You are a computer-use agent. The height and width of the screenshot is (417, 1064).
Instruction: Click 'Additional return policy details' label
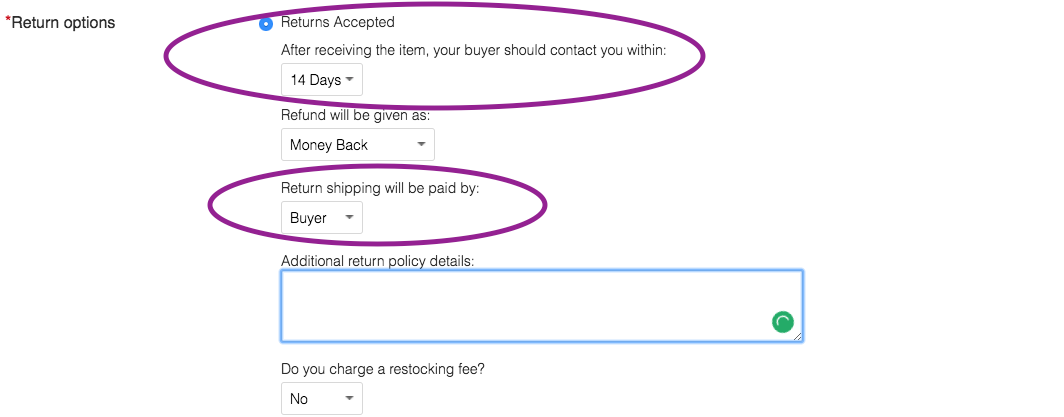[378, 261]
